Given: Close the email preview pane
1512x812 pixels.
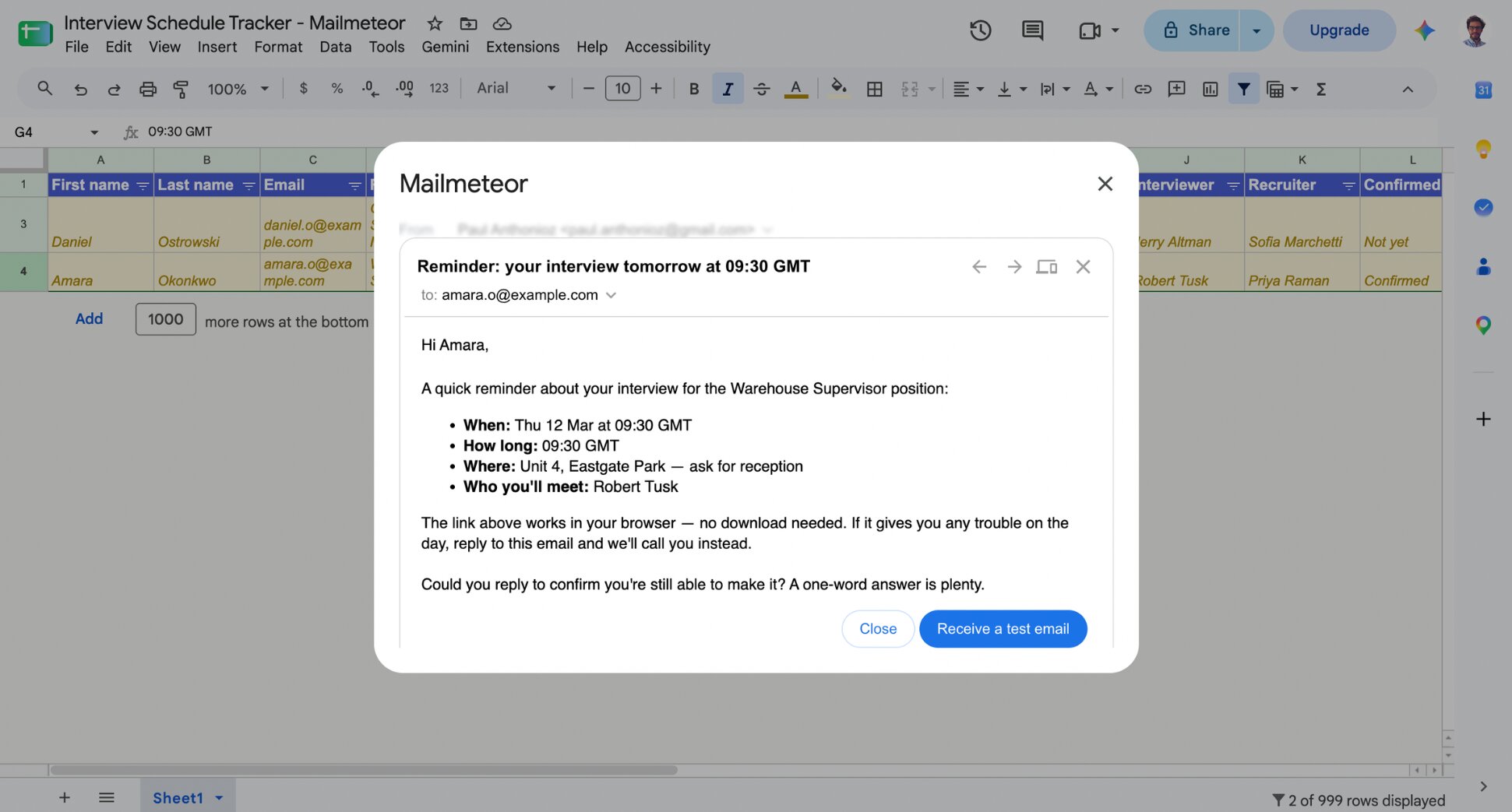Looking at the screenshot, I should click(1083, 267).
